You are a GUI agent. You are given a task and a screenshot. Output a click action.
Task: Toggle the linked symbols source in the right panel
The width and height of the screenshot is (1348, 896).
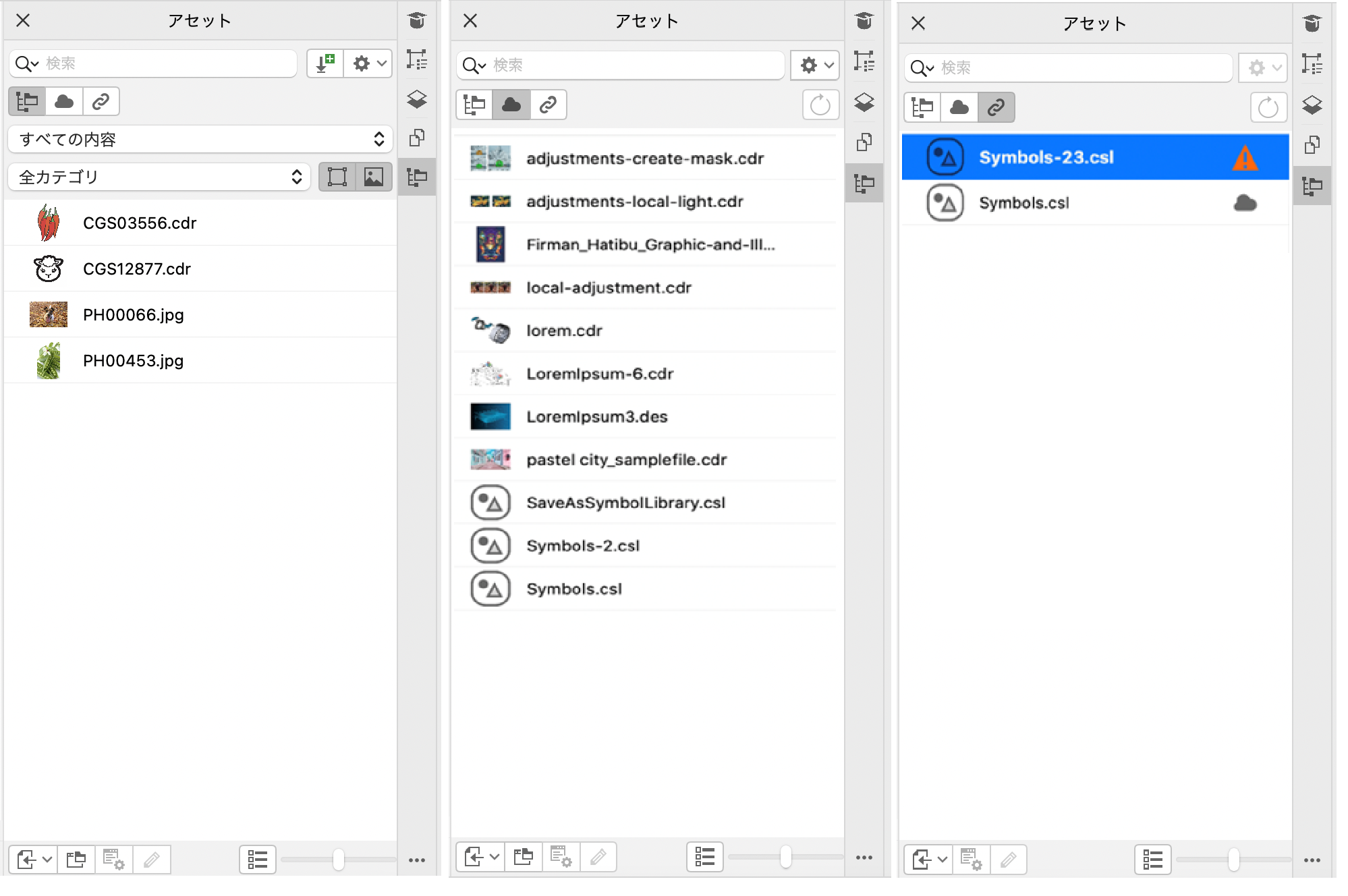[996, 107]
